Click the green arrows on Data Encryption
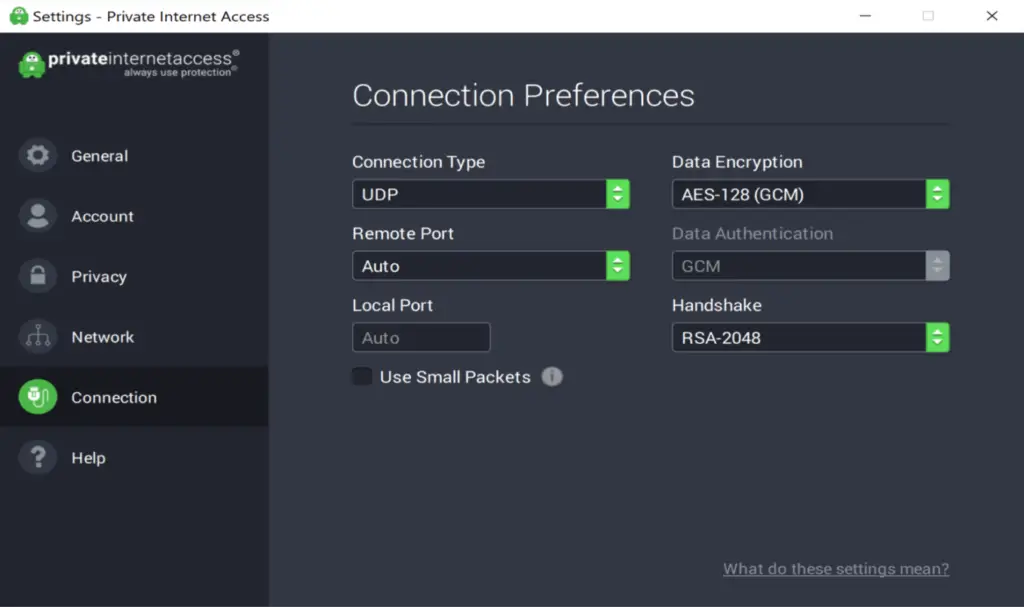The height and width of the screenshot is (607, 1024). coord(938,194)
